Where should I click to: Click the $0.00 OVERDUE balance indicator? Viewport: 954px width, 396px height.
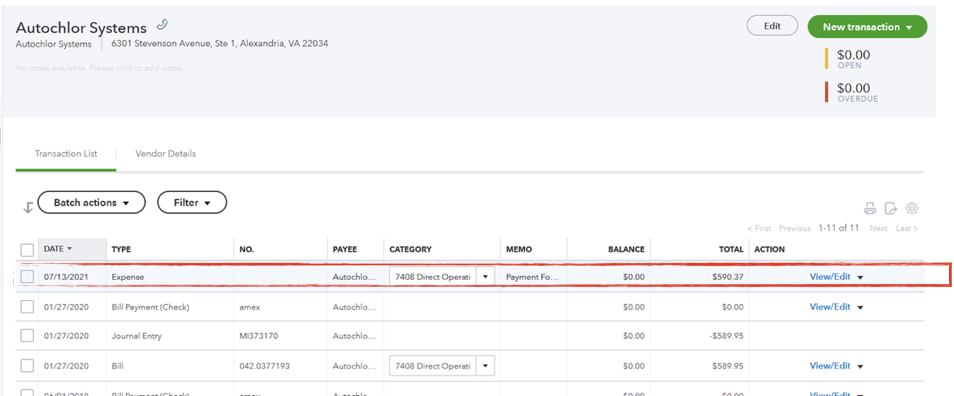(858, 92)
